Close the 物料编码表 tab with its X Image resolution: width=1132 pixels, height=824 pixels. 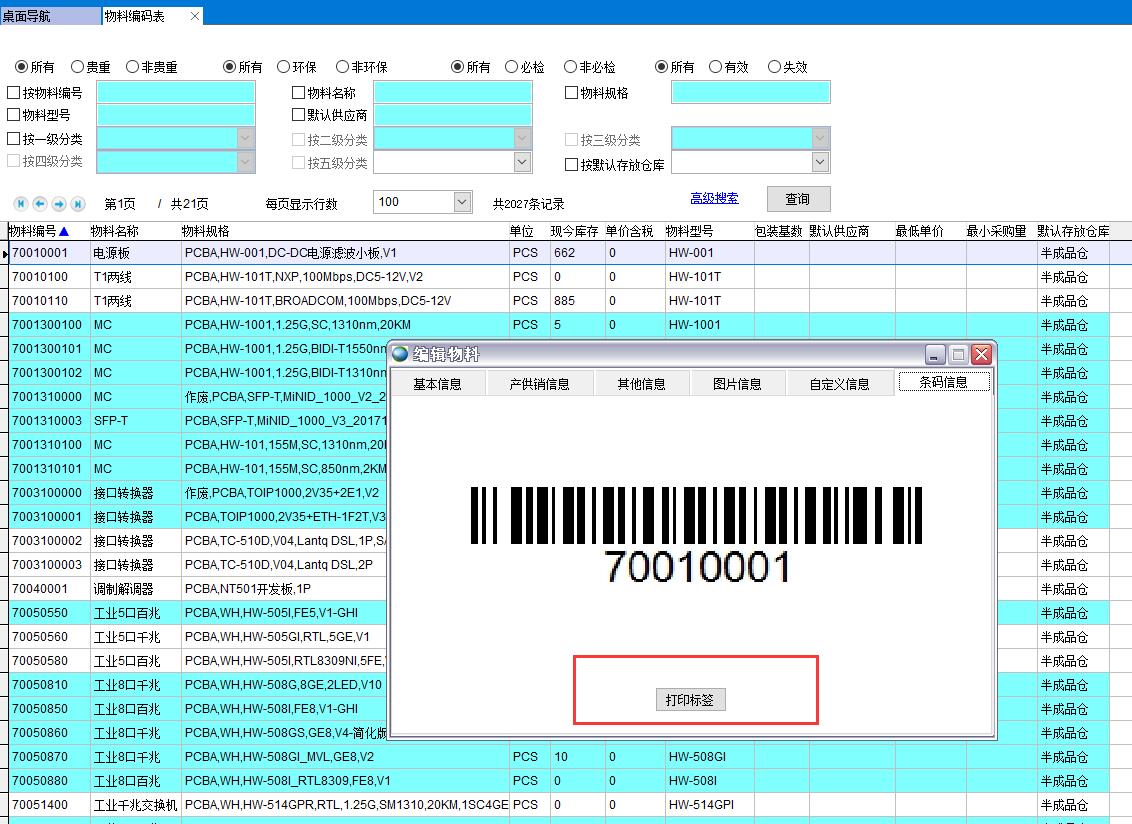click(x=194, y=16)
